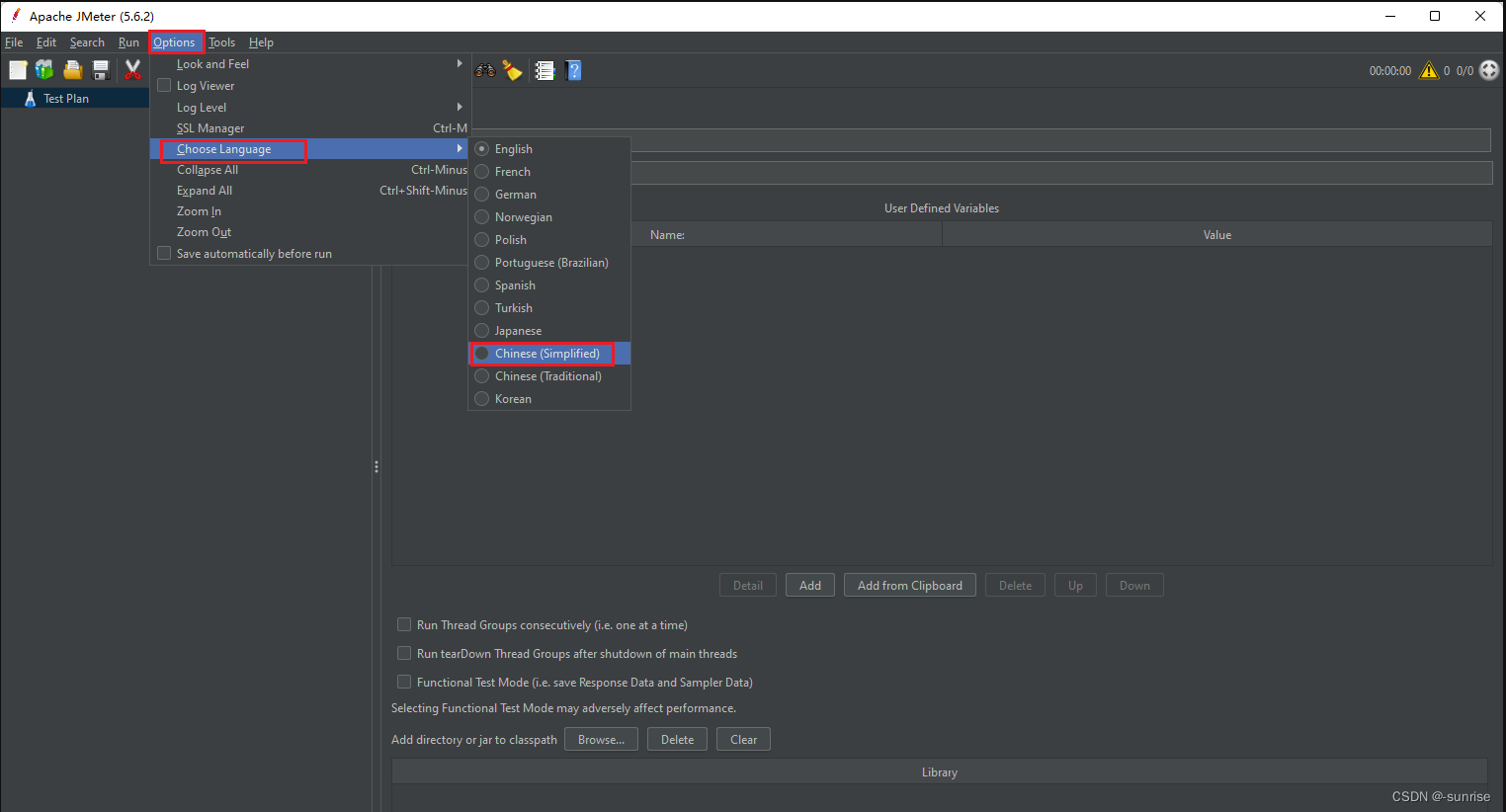
Task: Open the Edit menu
Action: (46, 42)
